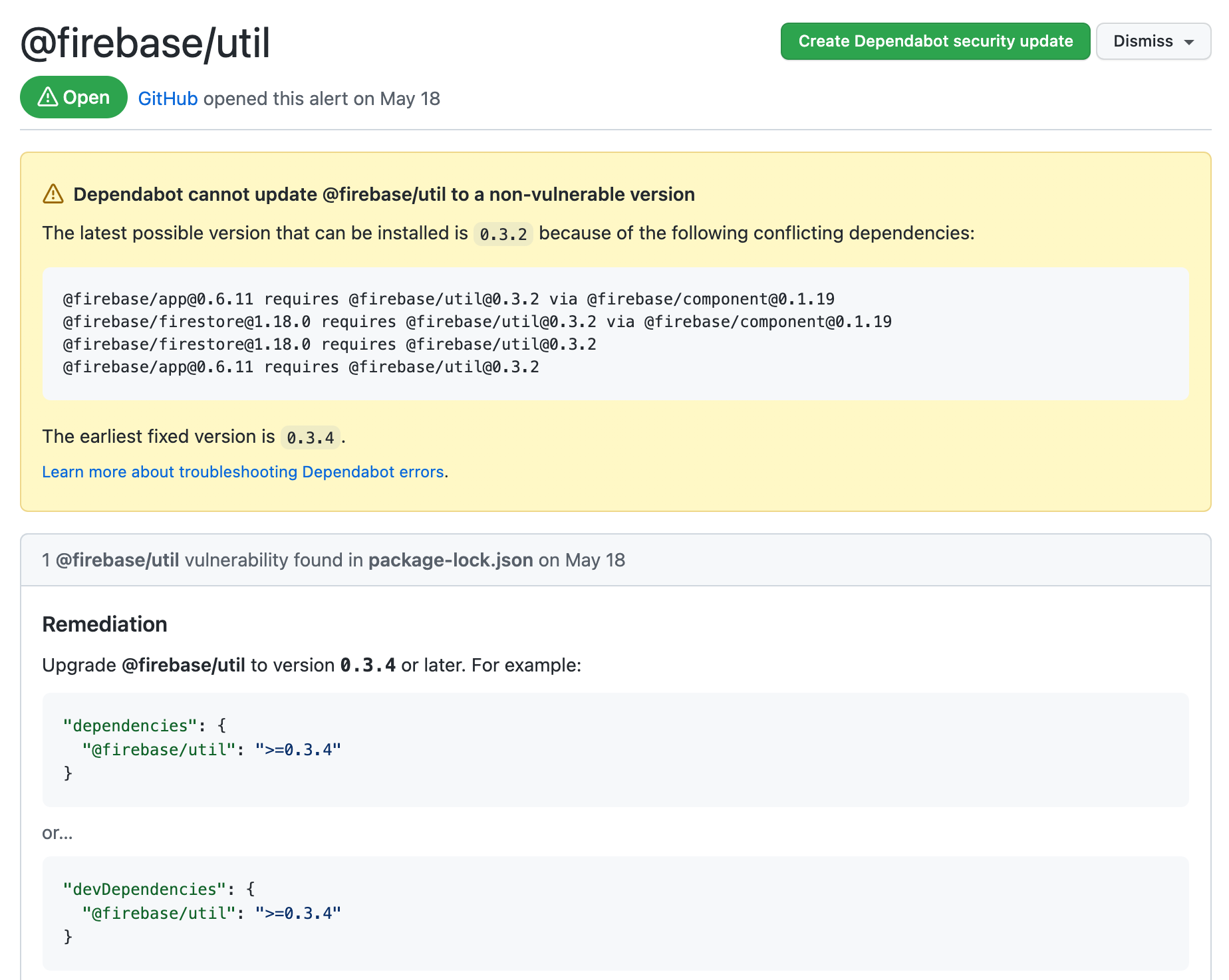
Task: Open the Dismiss dropdown menu
Action: click(x=1153, y=41)
